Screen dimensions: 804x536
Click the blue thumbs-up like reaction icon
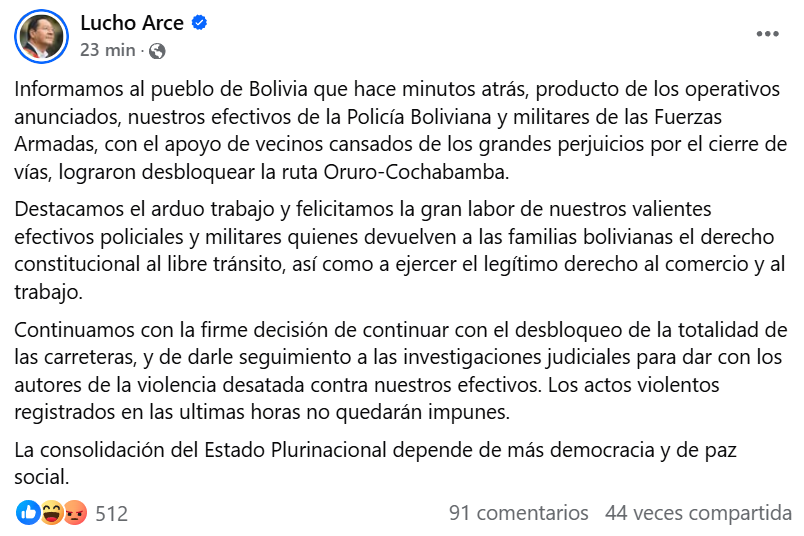(x=28, y=512)
